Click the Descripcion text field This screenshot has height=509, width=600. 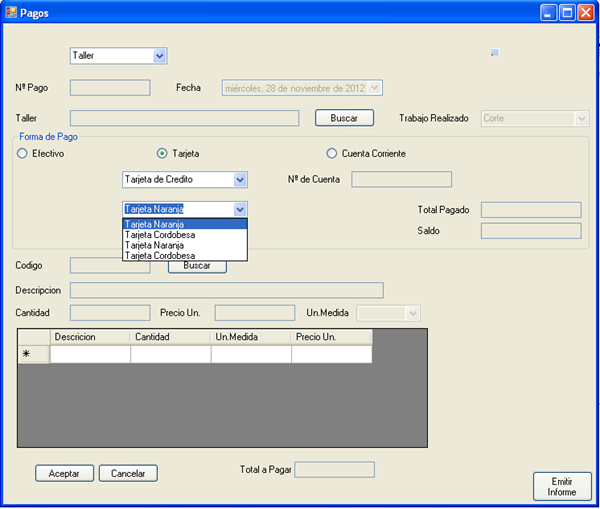point(226,290)
